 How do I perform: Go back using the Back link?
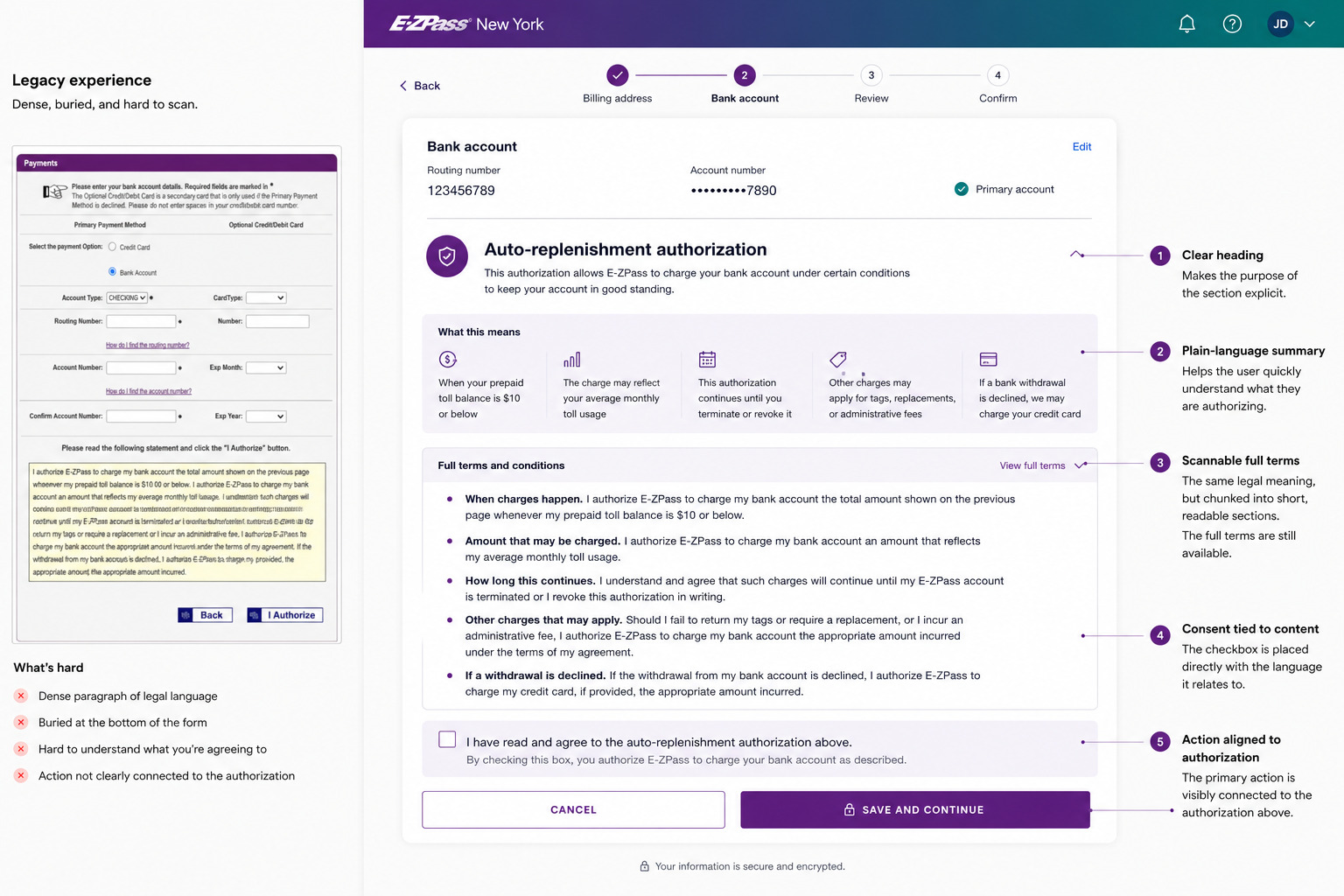[x=420, y=86]
